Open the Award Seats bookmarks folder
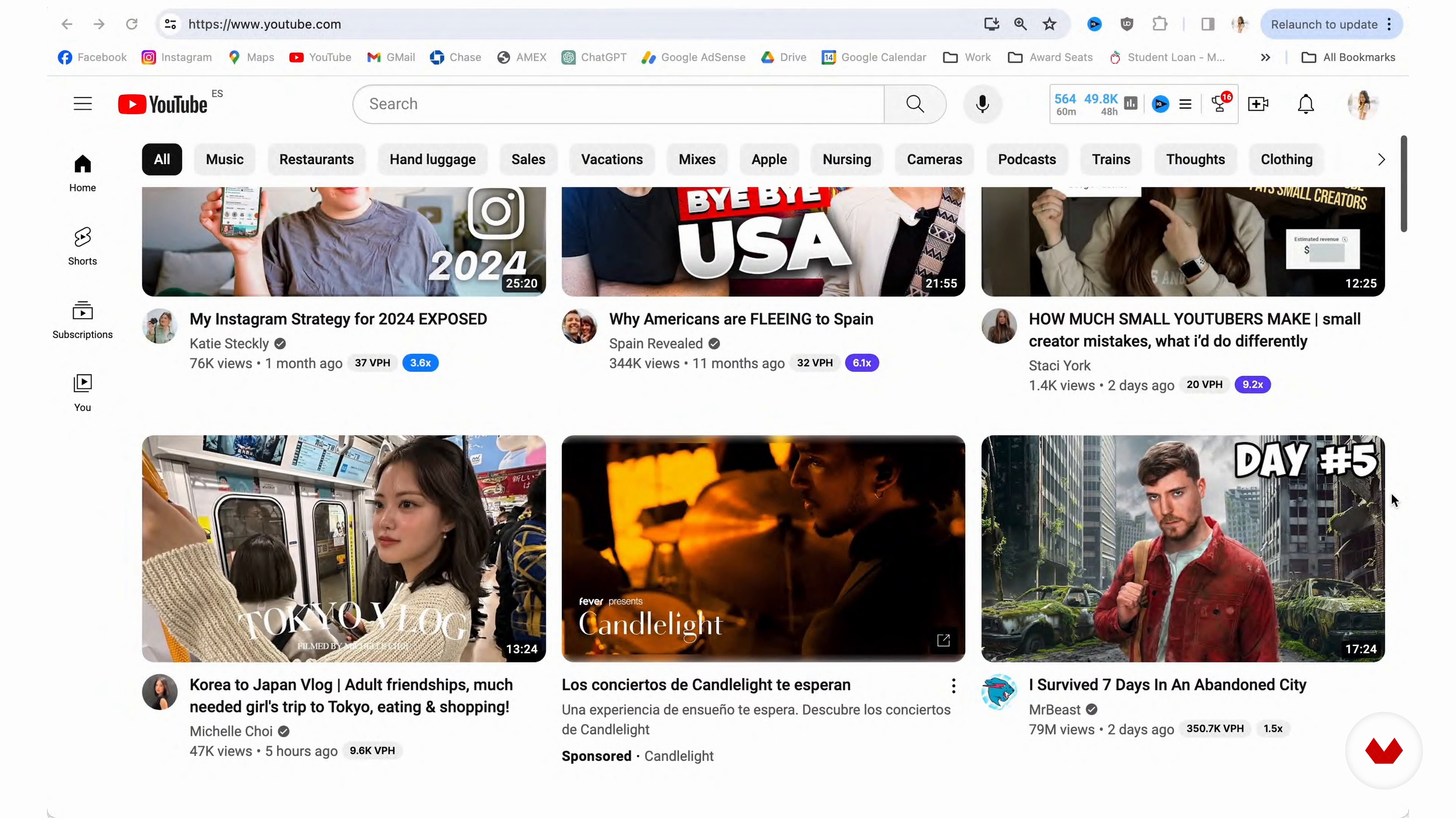 coord(1050,57)
